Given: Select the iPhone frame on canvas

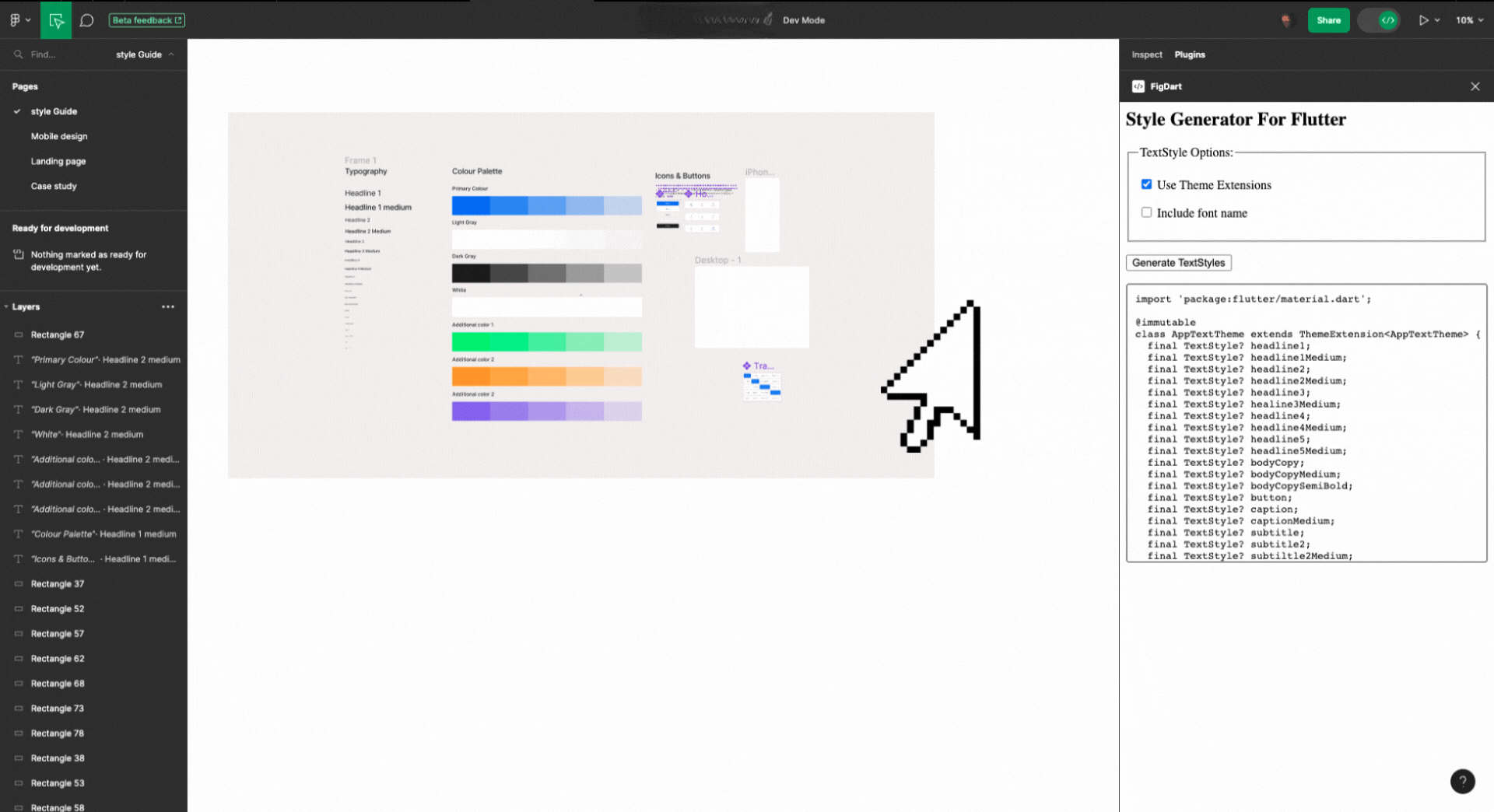Looking at the screenshot, I should tap(762, 215).
